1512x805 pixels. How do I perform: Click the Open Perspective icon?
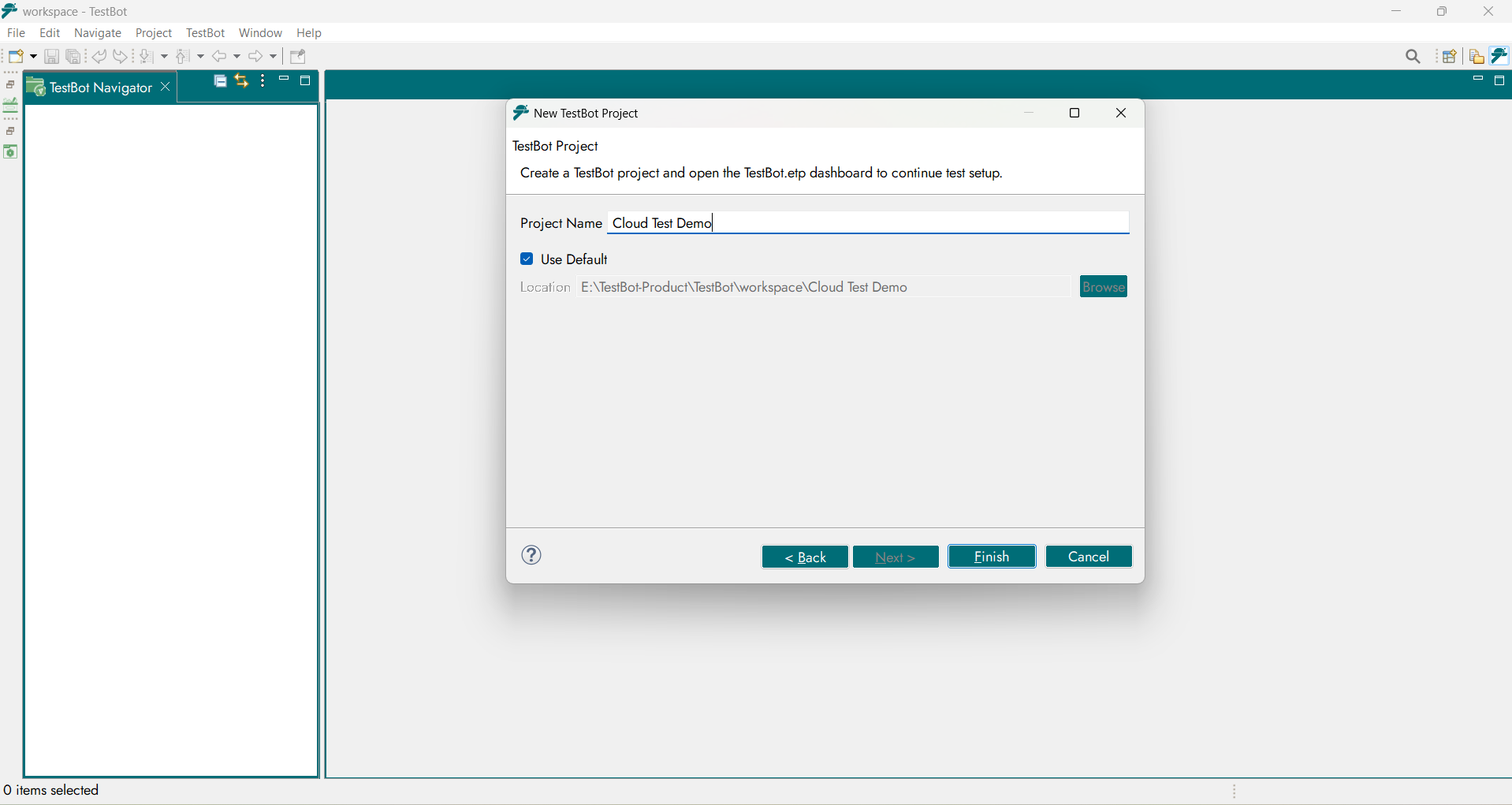1449,57
